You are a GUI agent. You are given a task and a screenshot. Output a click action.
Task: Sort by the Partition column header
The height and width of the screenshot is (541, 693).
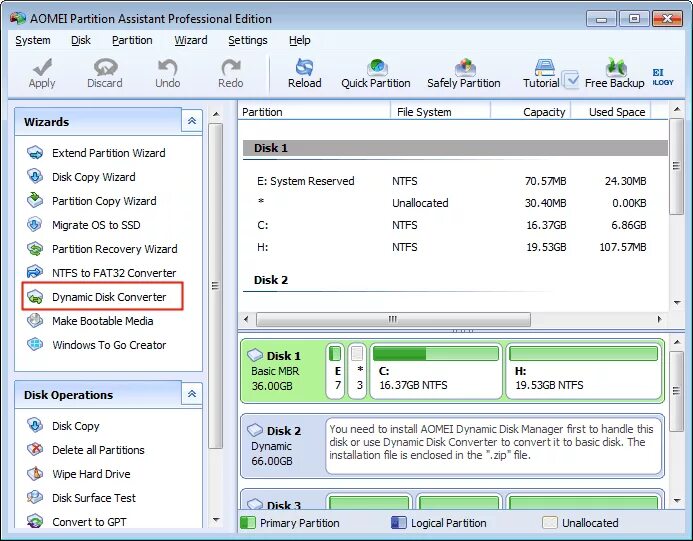(314, 112)
